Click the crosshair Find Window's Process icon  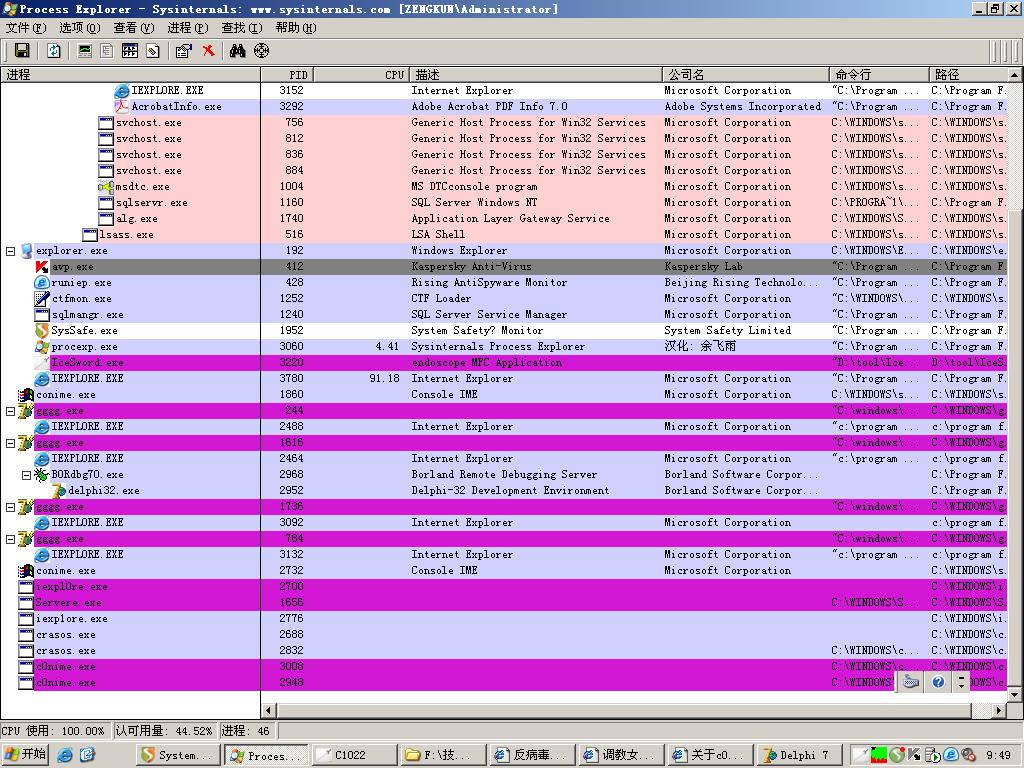(261, 51)
